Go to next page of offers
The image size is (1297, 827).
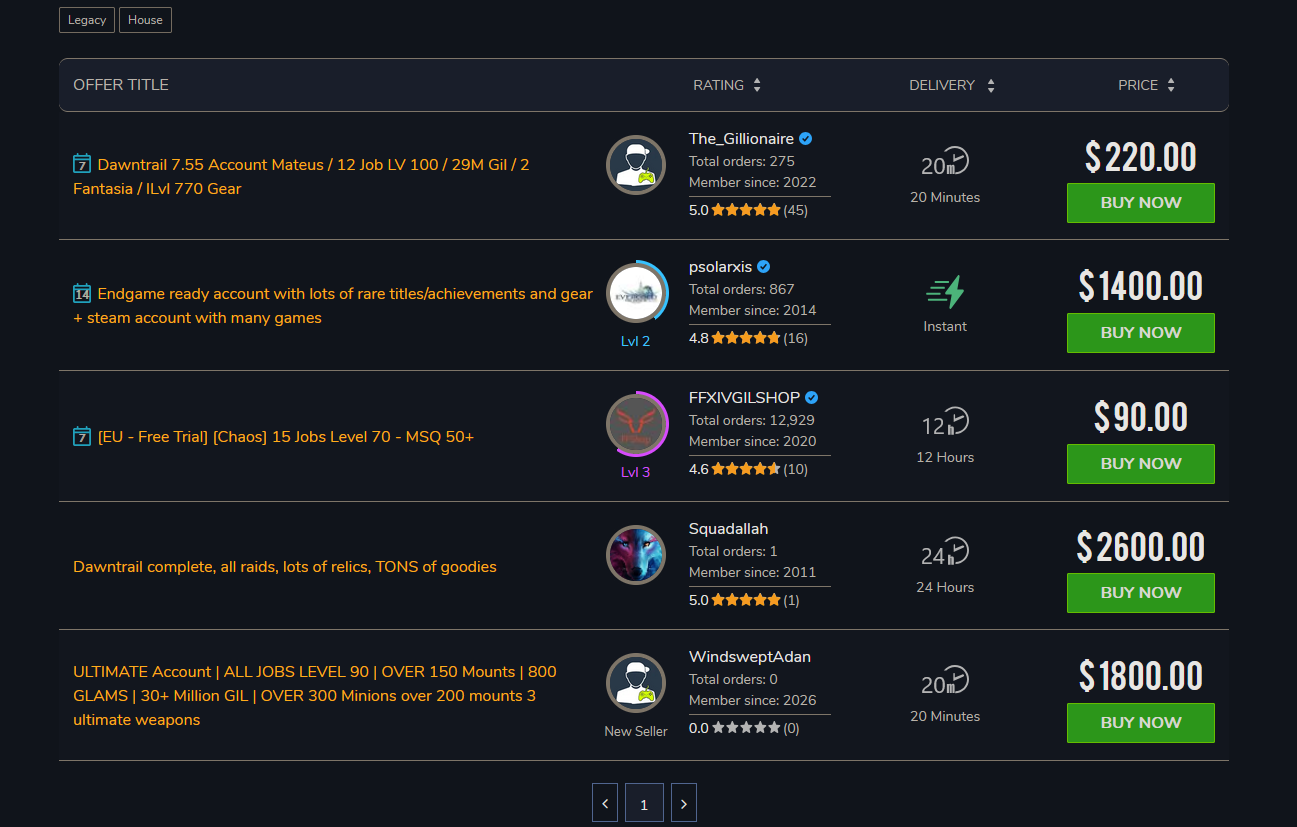coord(684,803)
